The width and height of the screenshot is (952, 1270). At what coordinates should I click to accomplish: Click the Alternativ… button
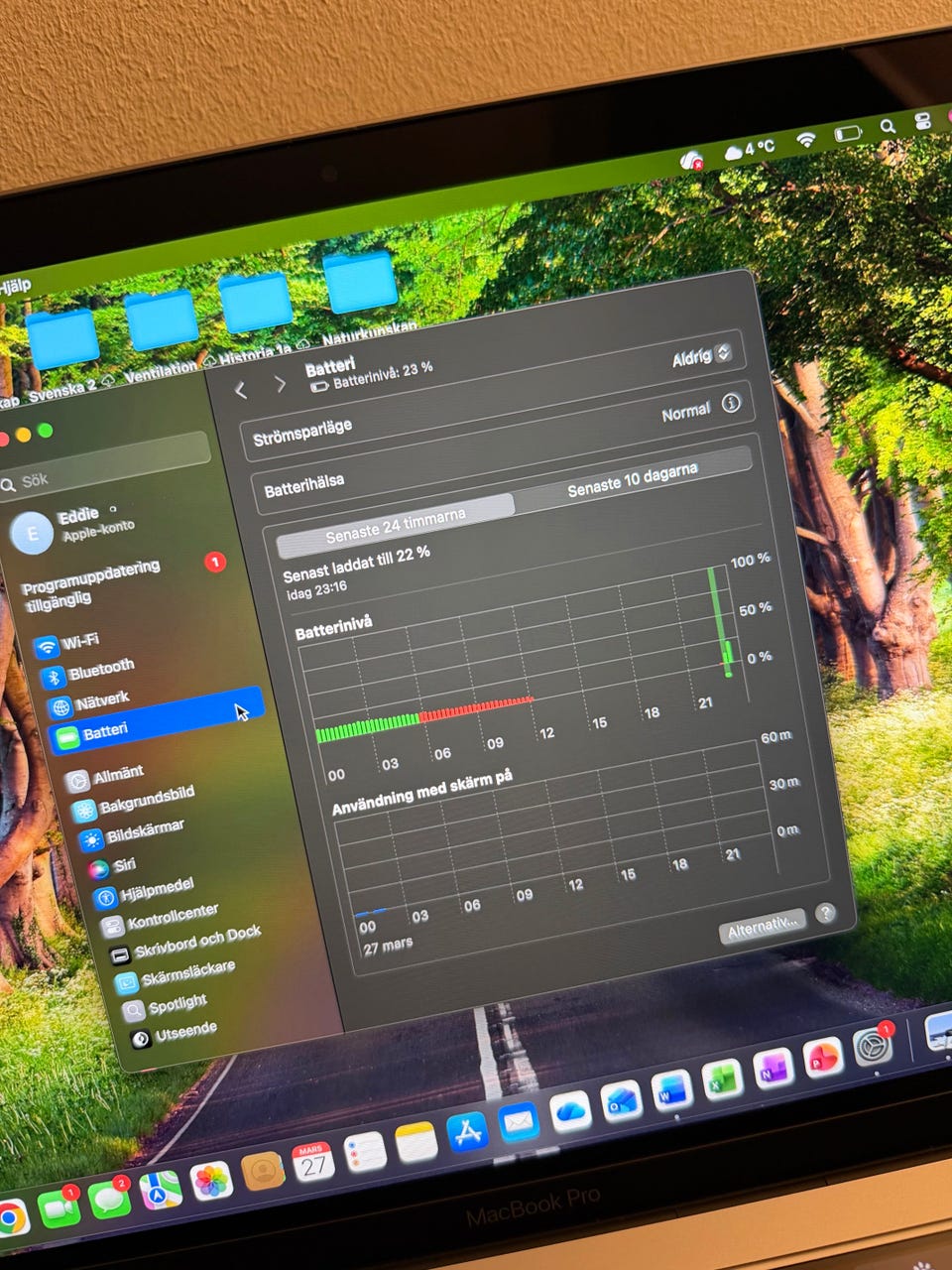coord(762,928)
